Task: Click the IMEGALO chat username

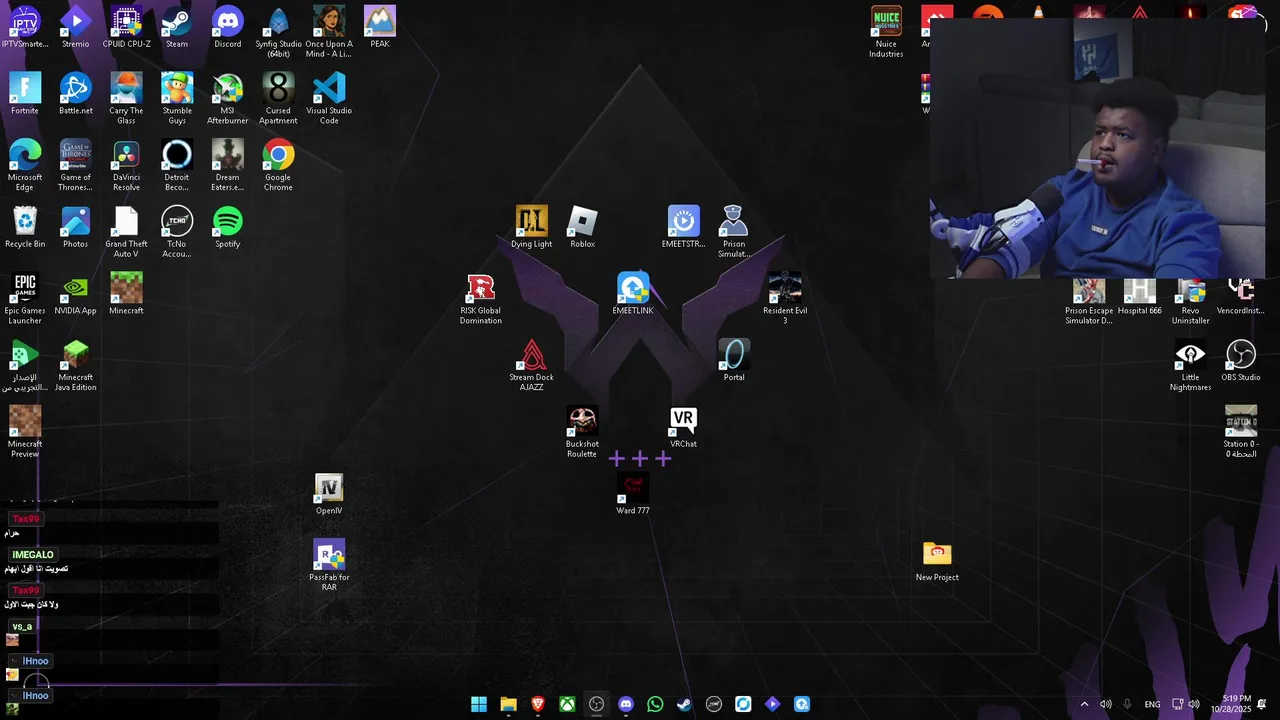Action: point(33,555)
